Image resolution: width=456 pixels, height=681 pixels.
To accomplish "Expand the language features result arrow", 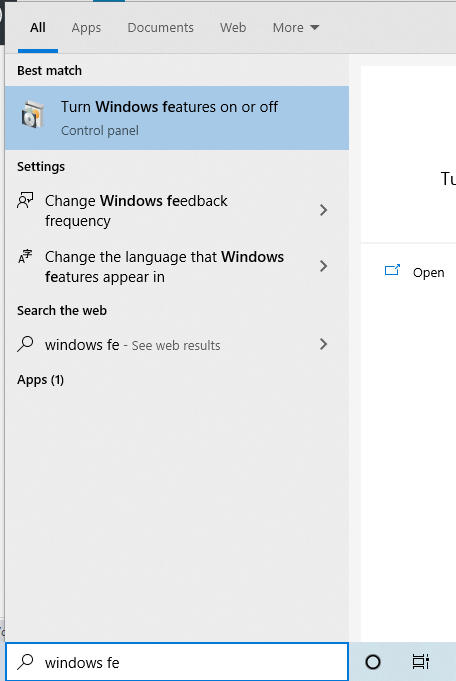I will (323, 266).
